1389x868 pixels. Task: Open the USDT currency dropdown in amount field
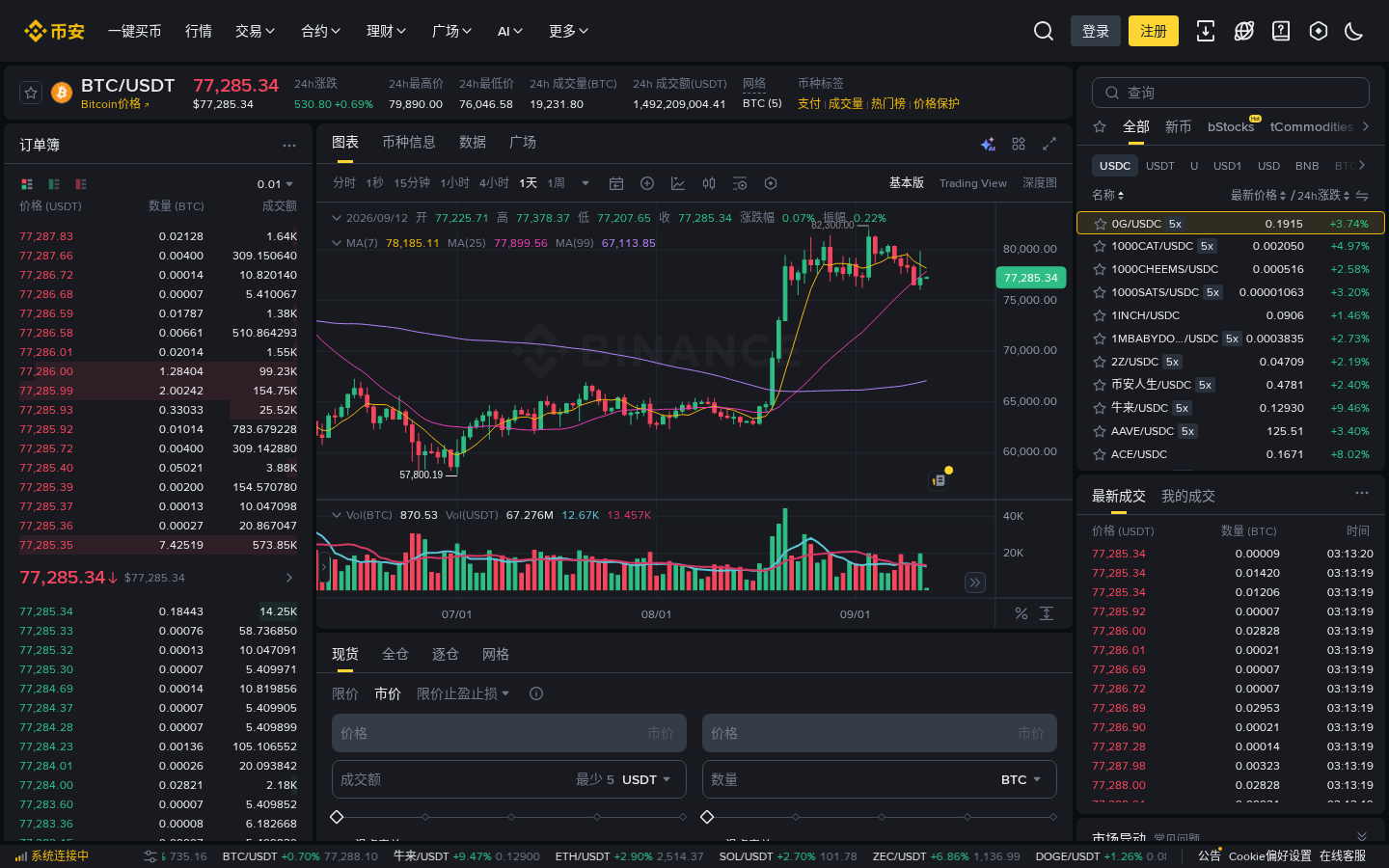click(x=645, y=779)
